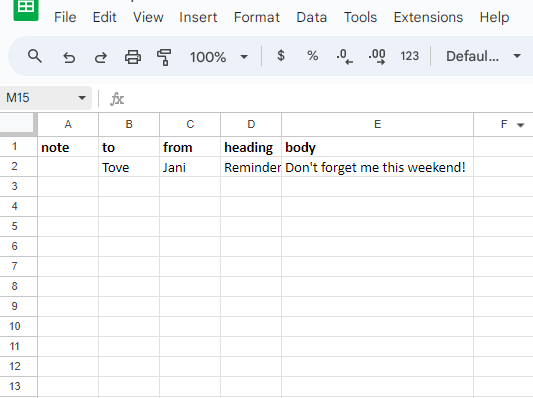Image resolution: width=533 pixels, height=398 pixels.
Task: Decrease decimal places
Action: tap(344, 56)
